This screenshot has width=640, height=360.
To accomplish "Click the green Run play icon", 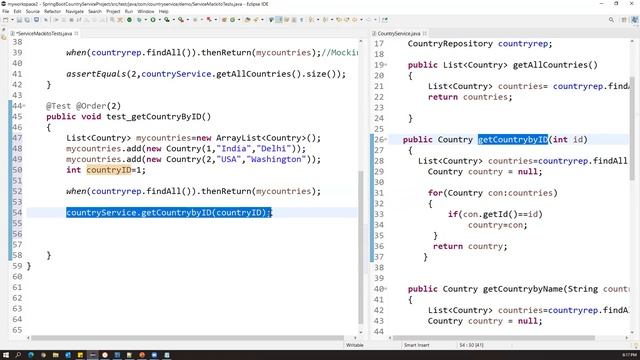I will [153, 20].
